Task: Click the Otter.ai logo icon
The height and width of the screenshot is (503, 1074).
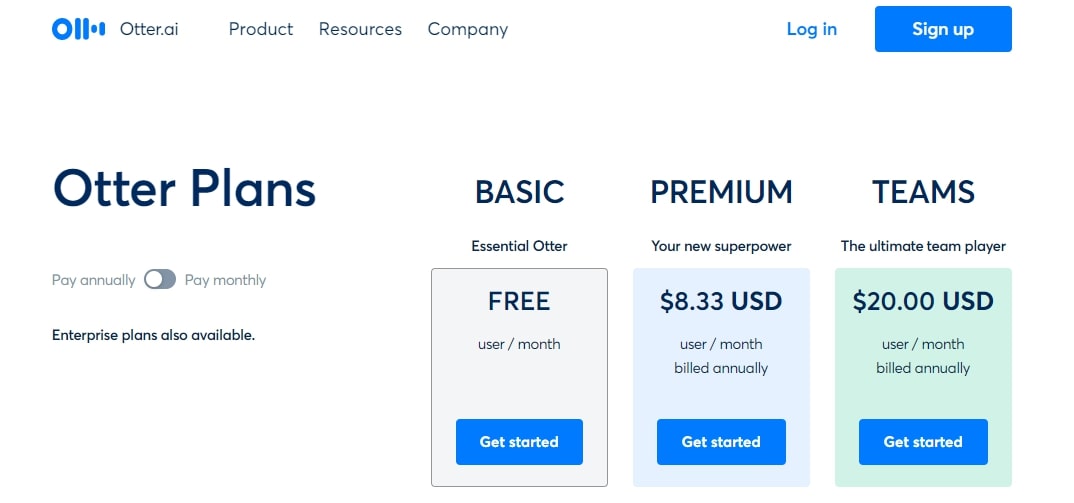Action: pos(79,29)
